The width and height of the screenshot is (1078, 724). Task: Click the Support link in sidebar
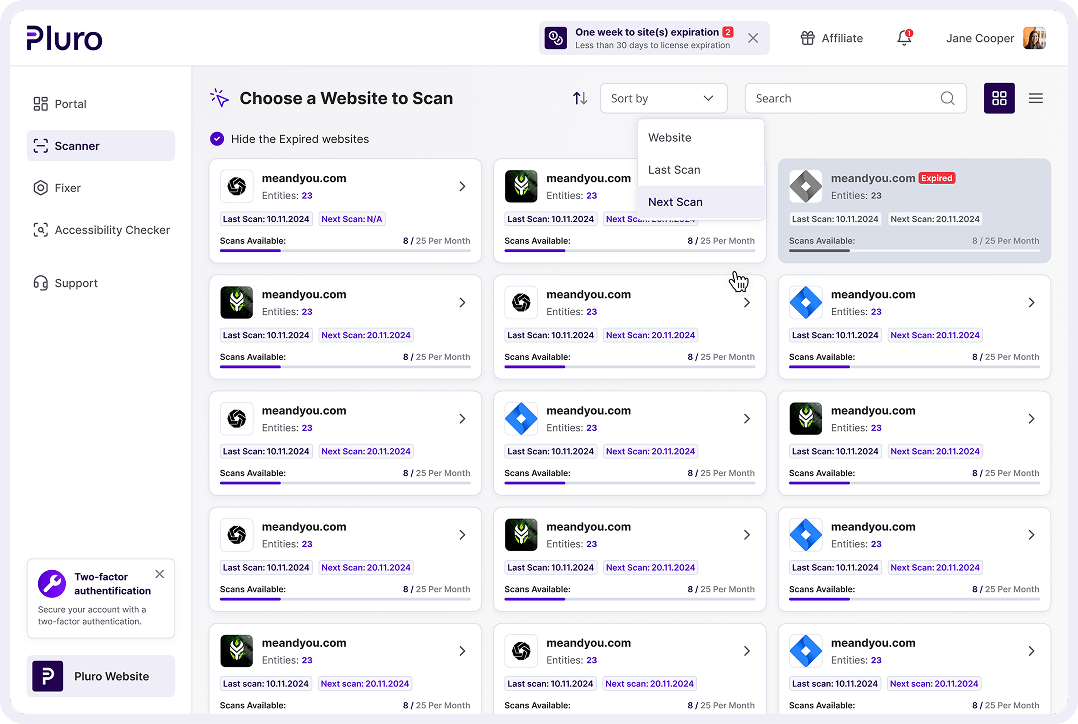[x=76, y=283]
